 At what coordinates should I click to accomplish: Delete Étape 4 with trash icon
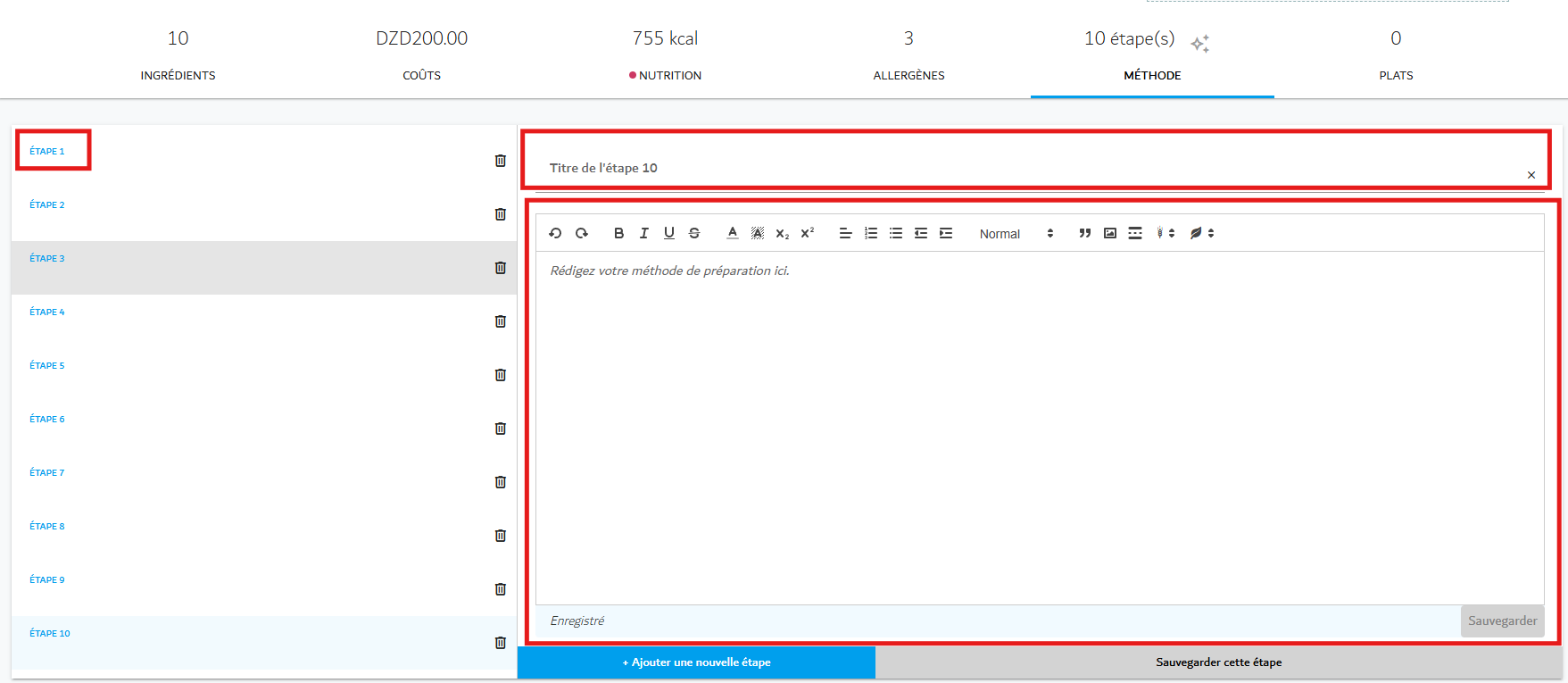tap(501, 321)
